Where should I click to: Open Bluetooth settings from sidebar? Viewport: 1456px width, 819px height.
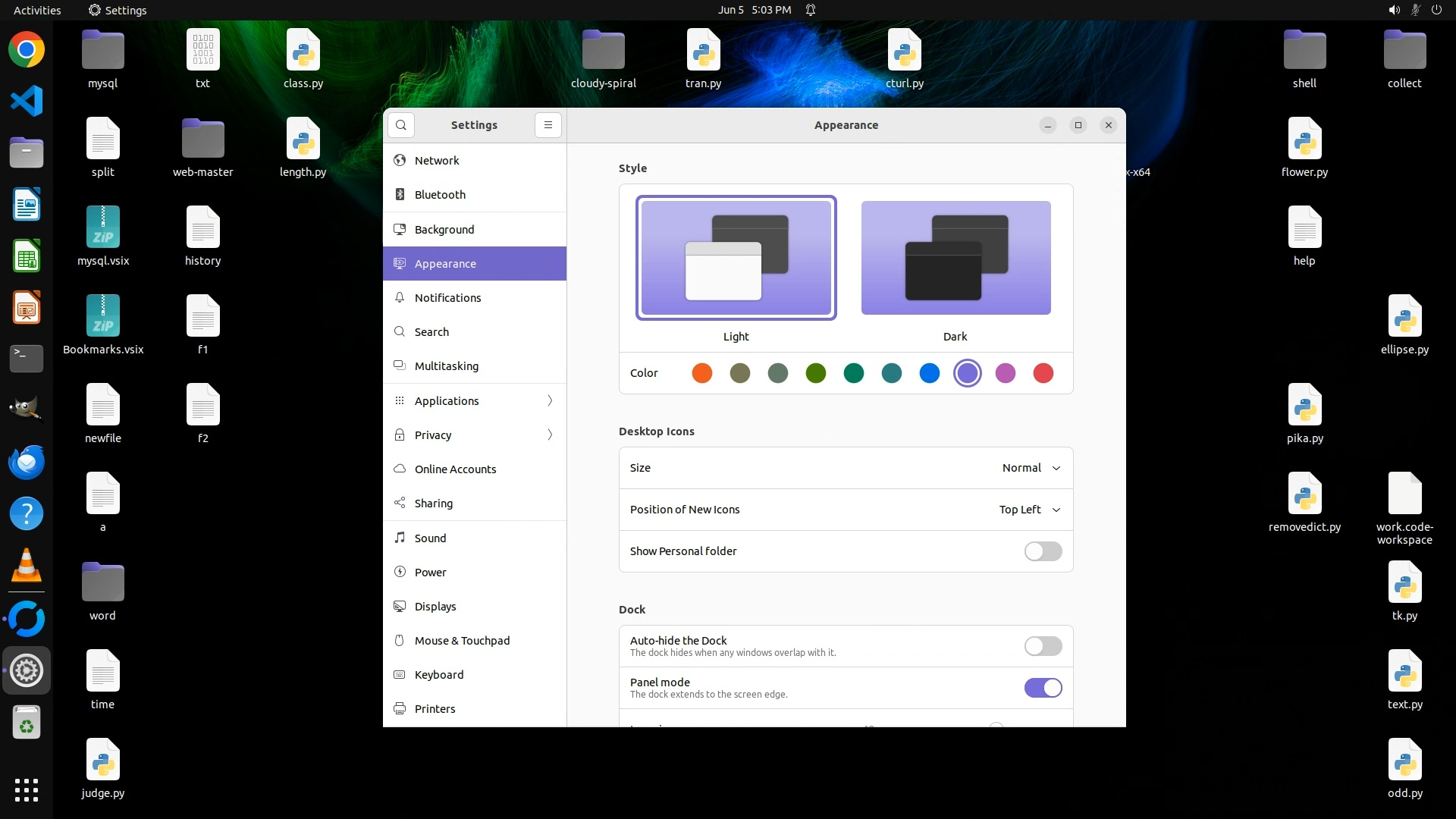[440, 195]
